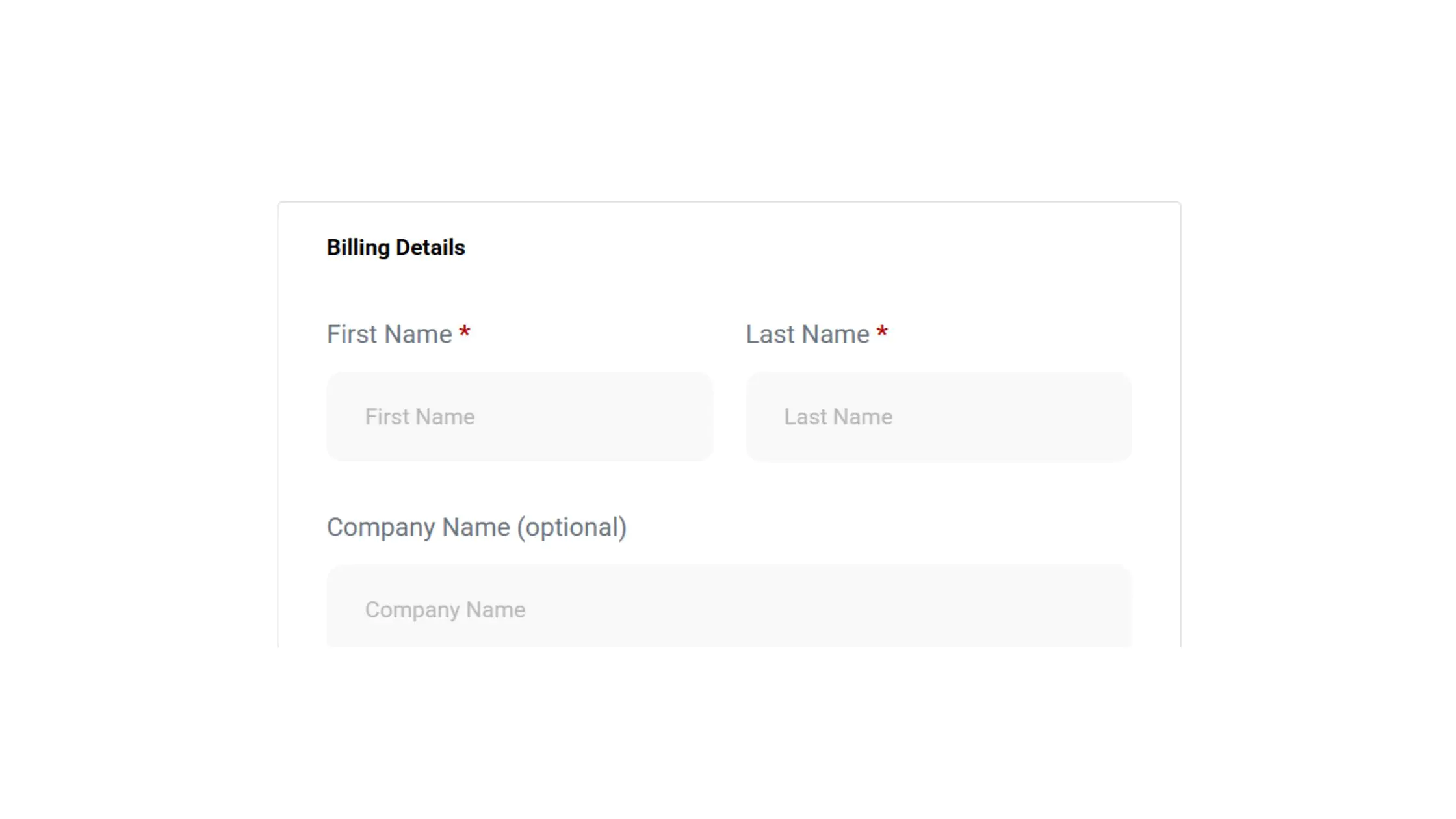Click "(optional)" text in Company Name label
Image resolution: width=1456 pixels, height=819 pixels.
[x=572, y=527]
